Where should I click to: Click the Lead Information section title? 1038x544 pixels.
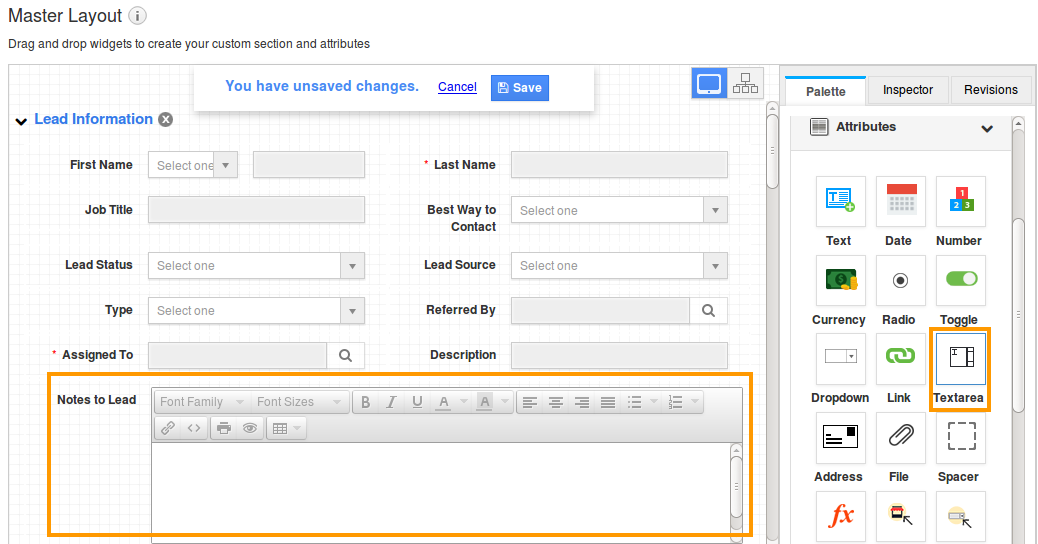(93, 119)
